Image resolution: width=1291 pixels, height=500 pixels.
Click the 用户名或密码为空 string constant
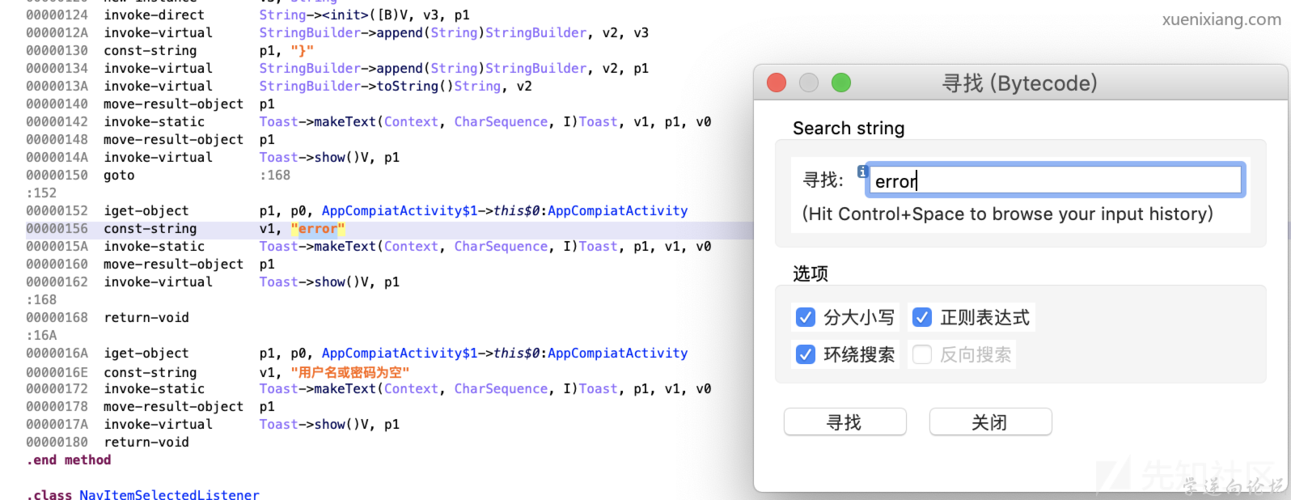350,372
